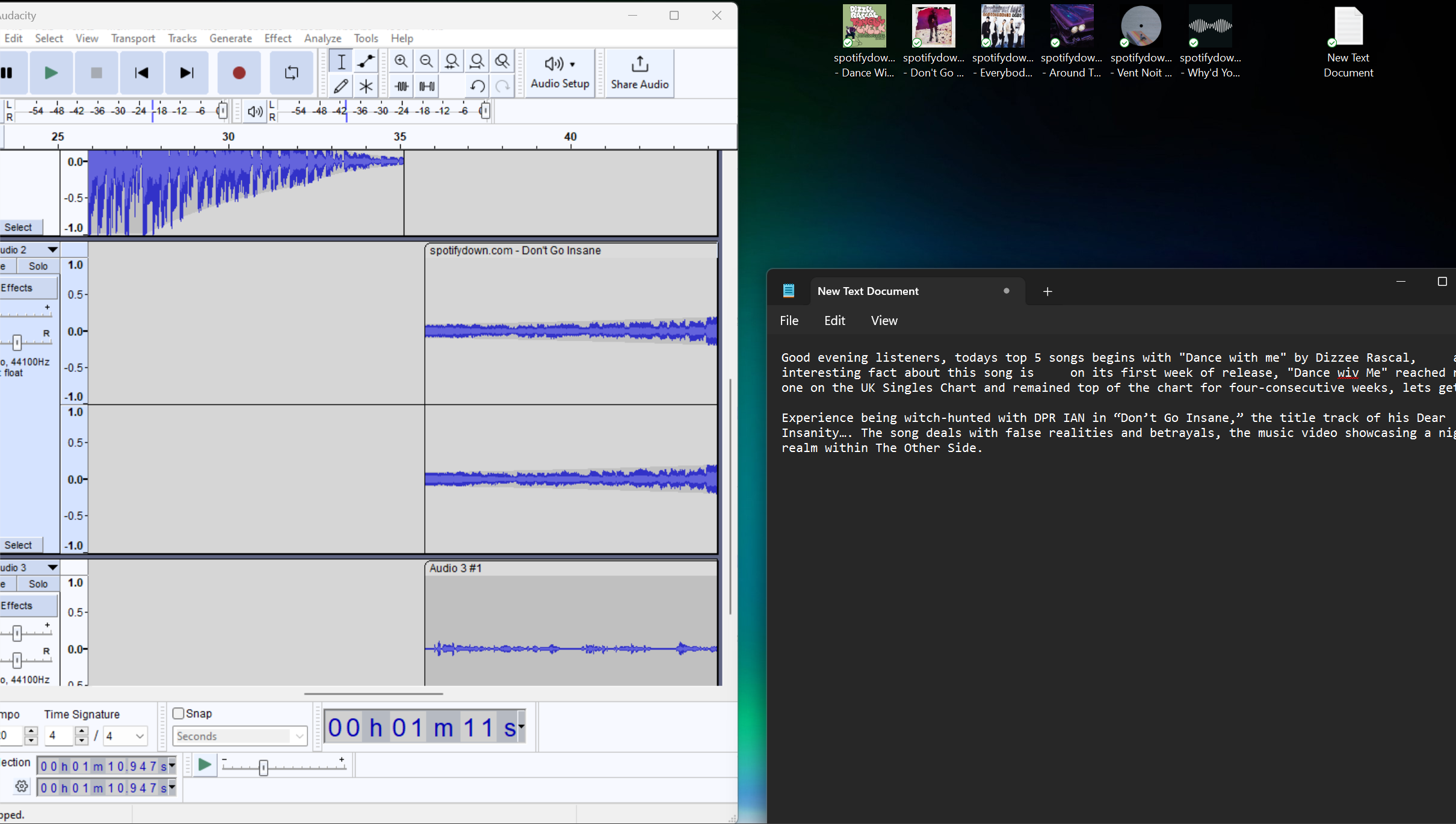Click the Zoom Toggle icon
This screenshot has height=824, width=1456.
point(502,61)
